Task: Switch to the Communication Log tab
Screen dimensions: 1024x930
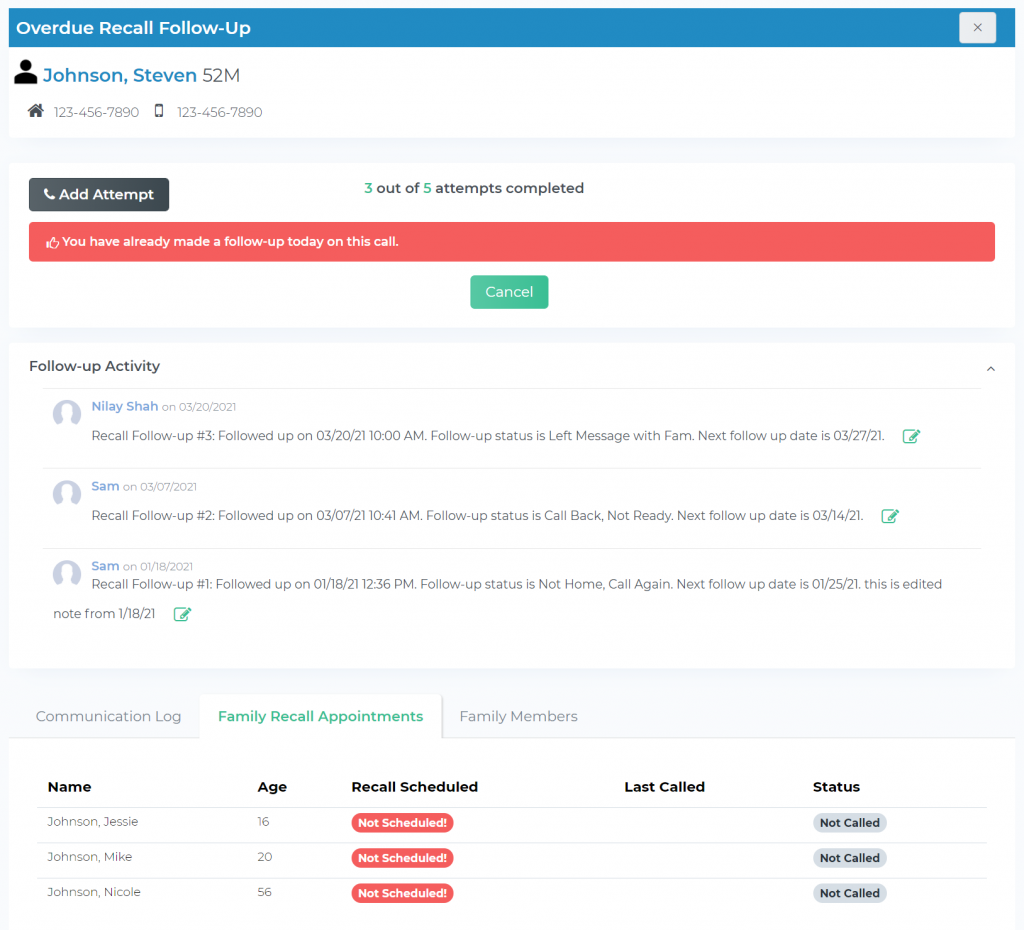Action: coord(108,716)
